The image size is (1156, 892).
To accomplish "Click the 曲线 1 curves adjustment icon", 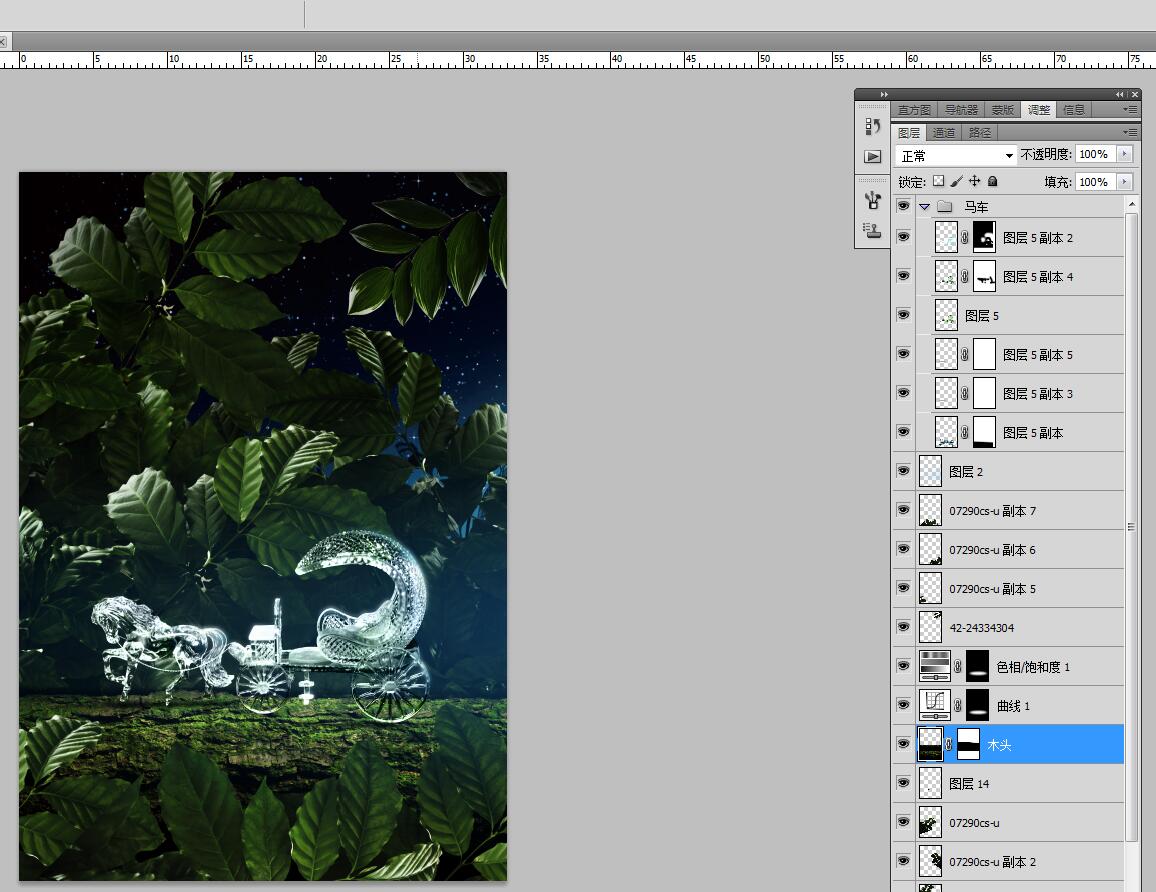I will (x=934, y=705).
